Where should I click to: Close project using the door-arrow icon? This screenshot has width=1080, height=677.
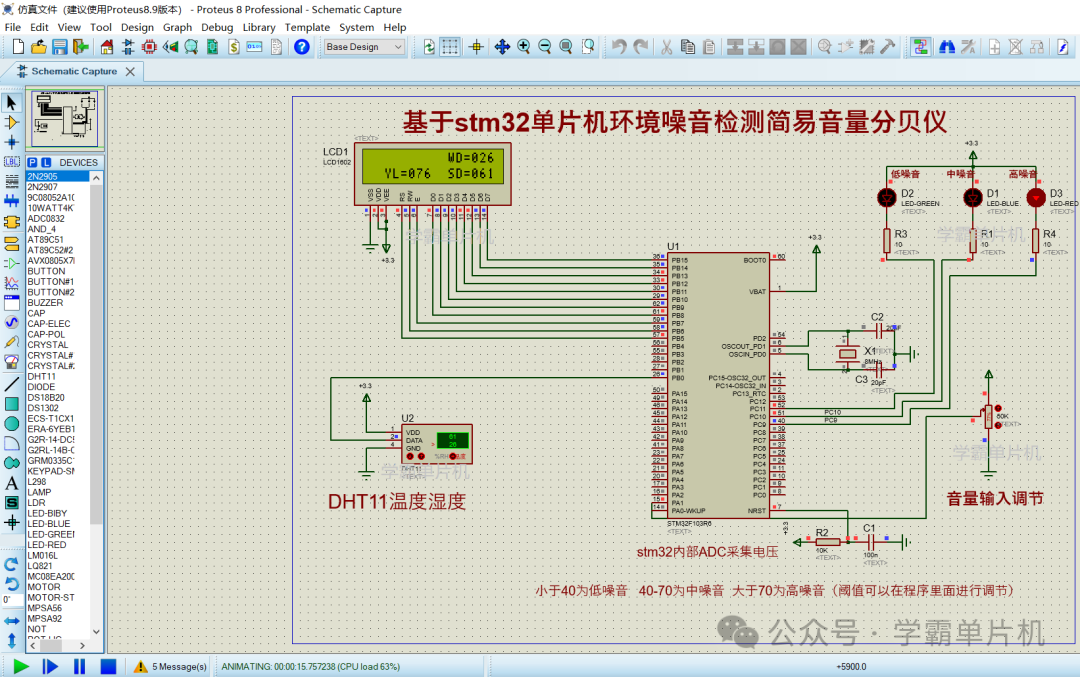coord(81,47)
